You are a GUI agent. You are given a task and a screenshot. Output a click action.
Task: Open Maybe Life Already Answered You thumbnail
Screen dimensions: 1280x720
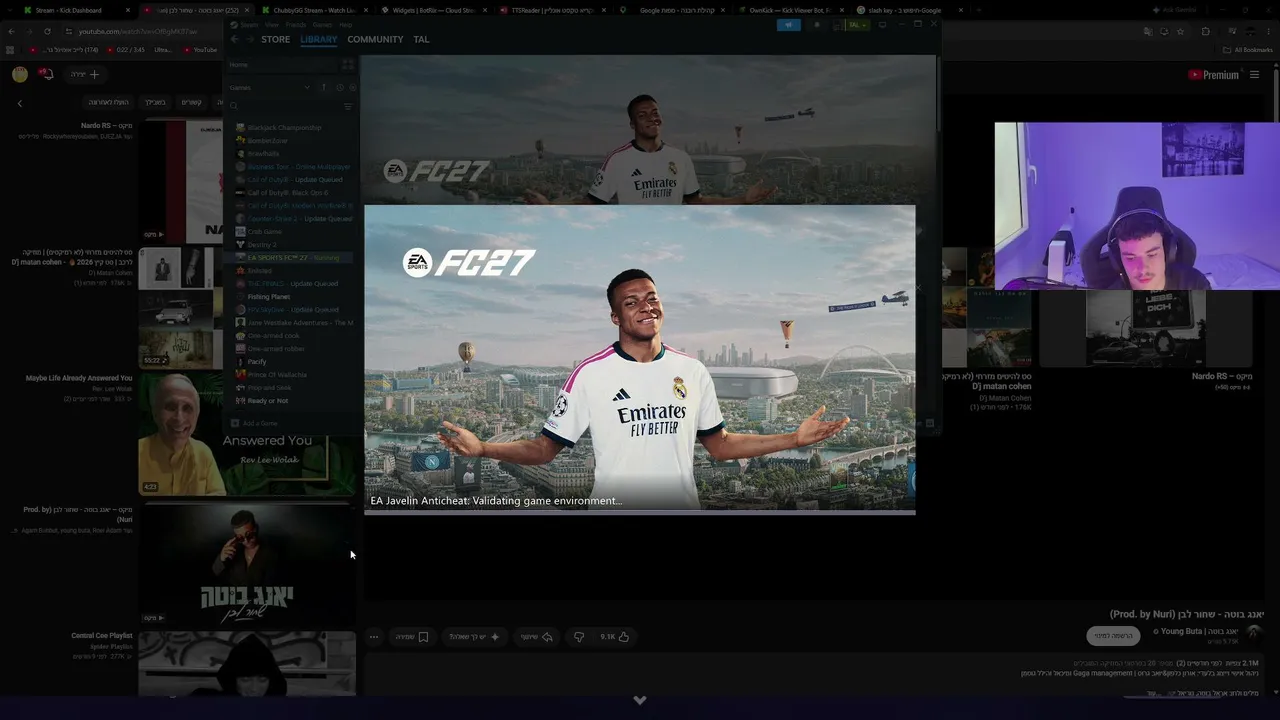(247, 434)
